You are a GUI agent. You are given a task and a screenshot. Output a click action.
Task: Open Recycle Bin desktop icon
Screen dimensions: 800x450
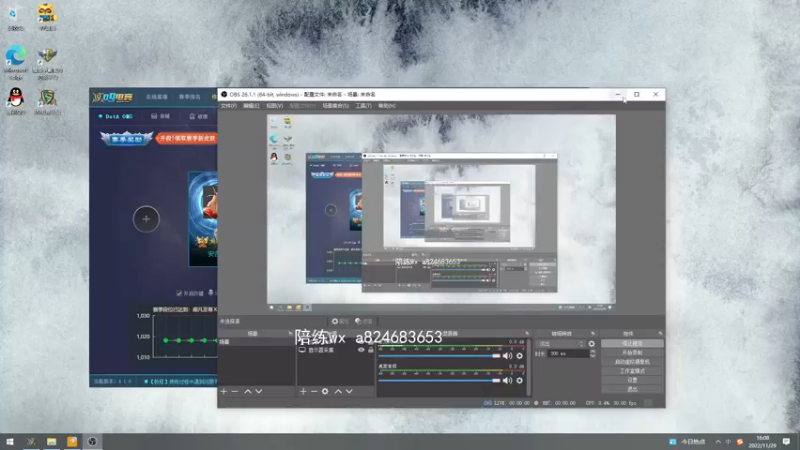tap(15, 17)
